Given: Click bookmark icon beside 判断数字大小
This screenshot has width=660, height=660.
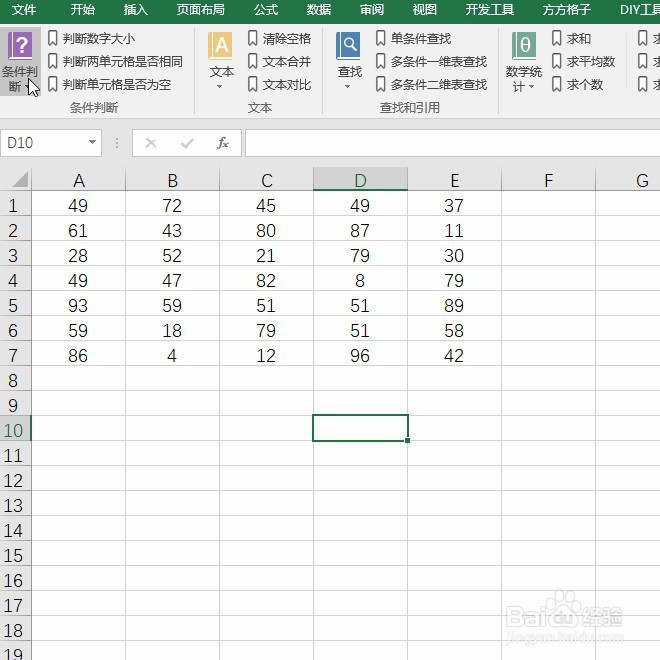Looking at the screenshot, I should [53, 38].
